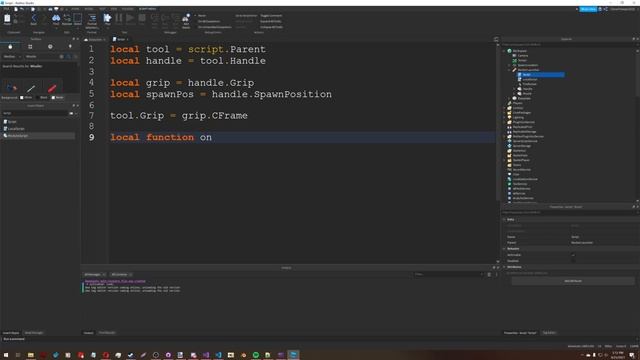Click the Replace tool icon

coord(67,18)
